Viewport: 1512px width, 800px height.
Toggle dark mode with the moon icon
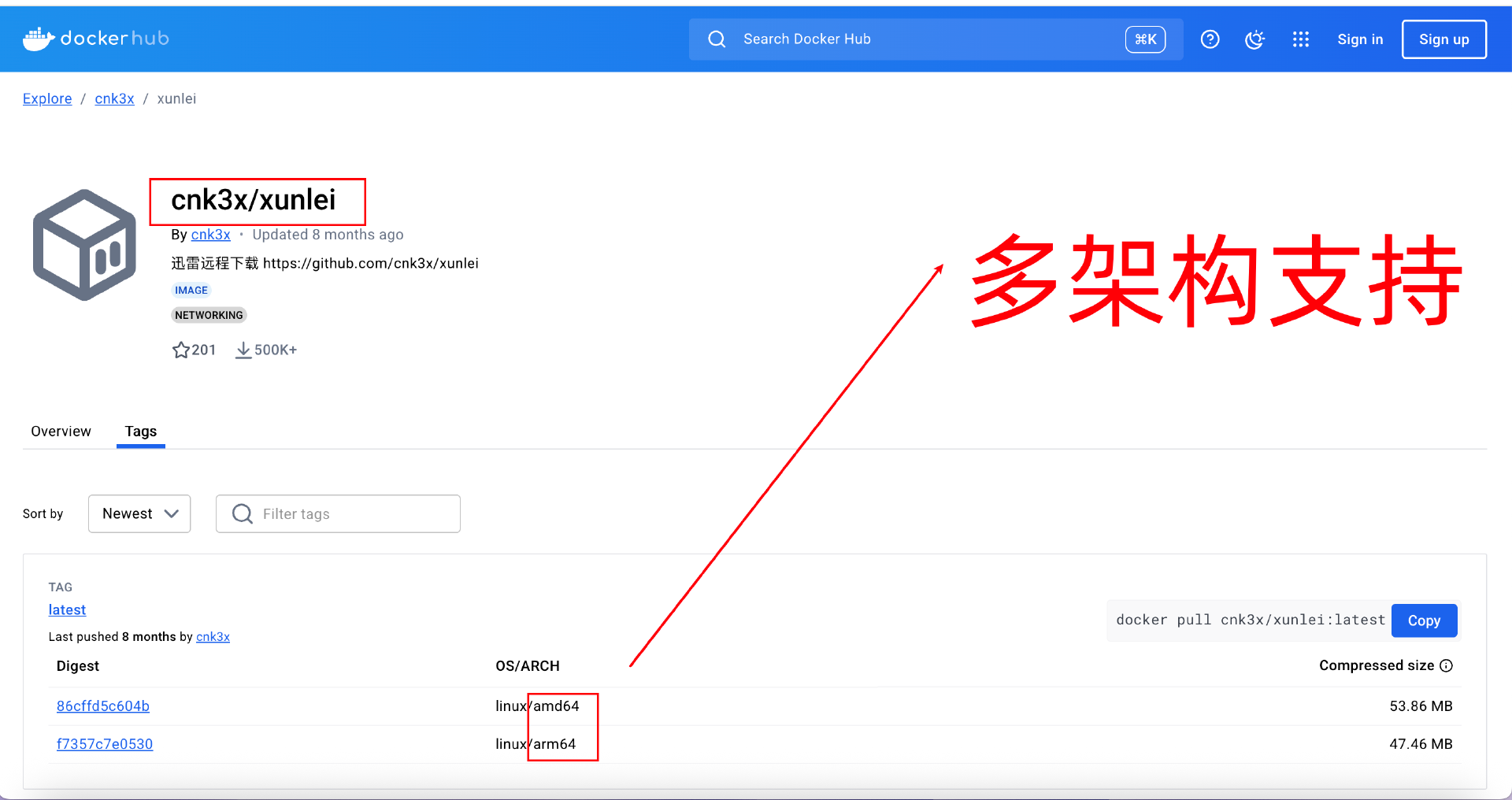[x=1254, y=39]
